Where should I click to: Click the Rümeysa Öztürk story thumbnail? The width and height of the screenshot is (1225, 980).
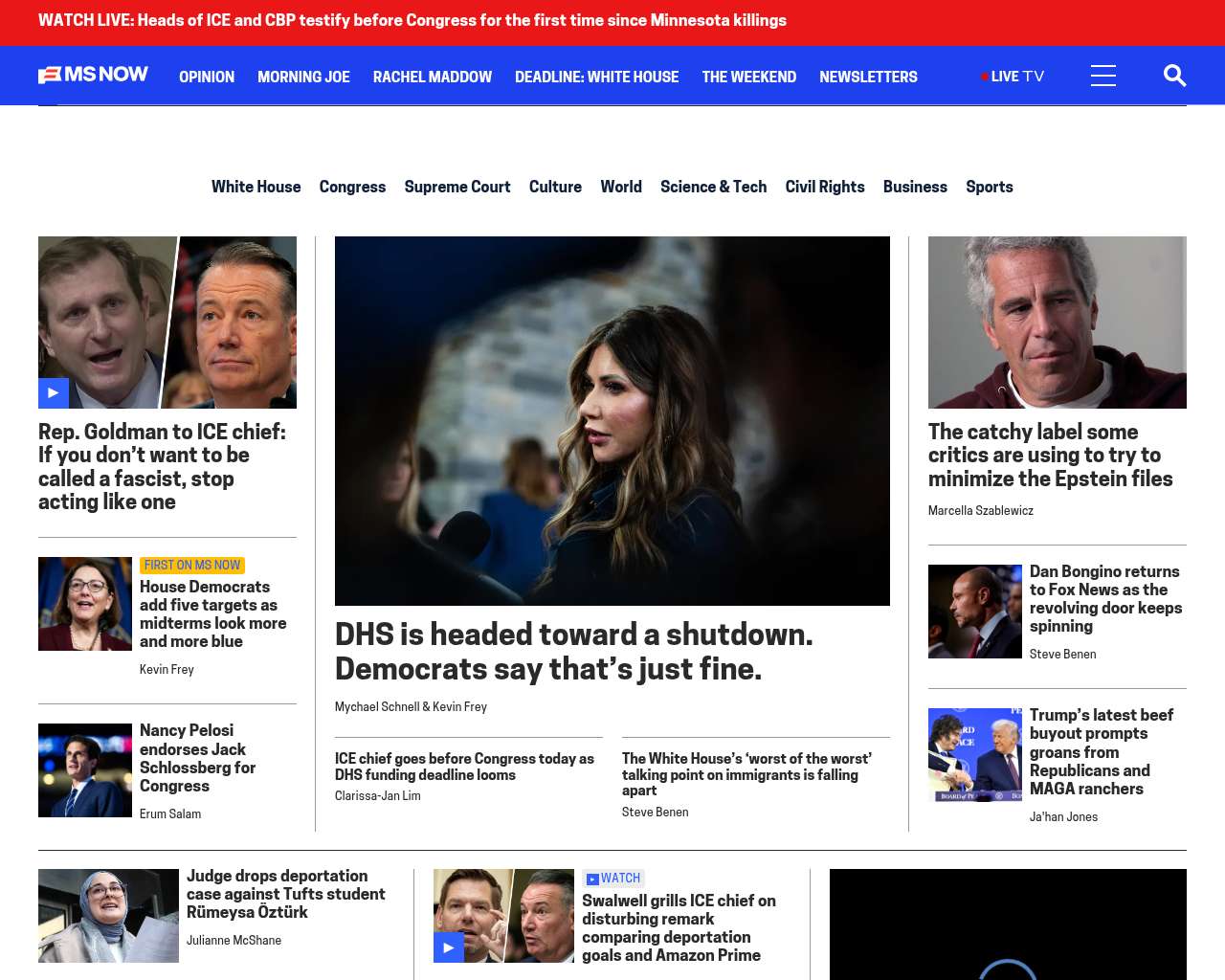(x=108, y=916)
